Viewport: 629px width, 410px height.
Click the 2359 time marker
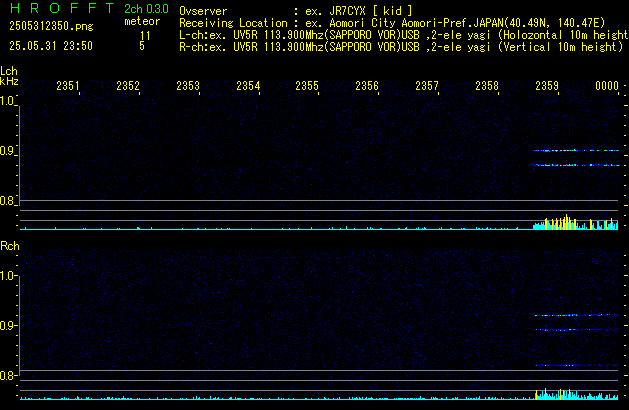pos(547,86)
